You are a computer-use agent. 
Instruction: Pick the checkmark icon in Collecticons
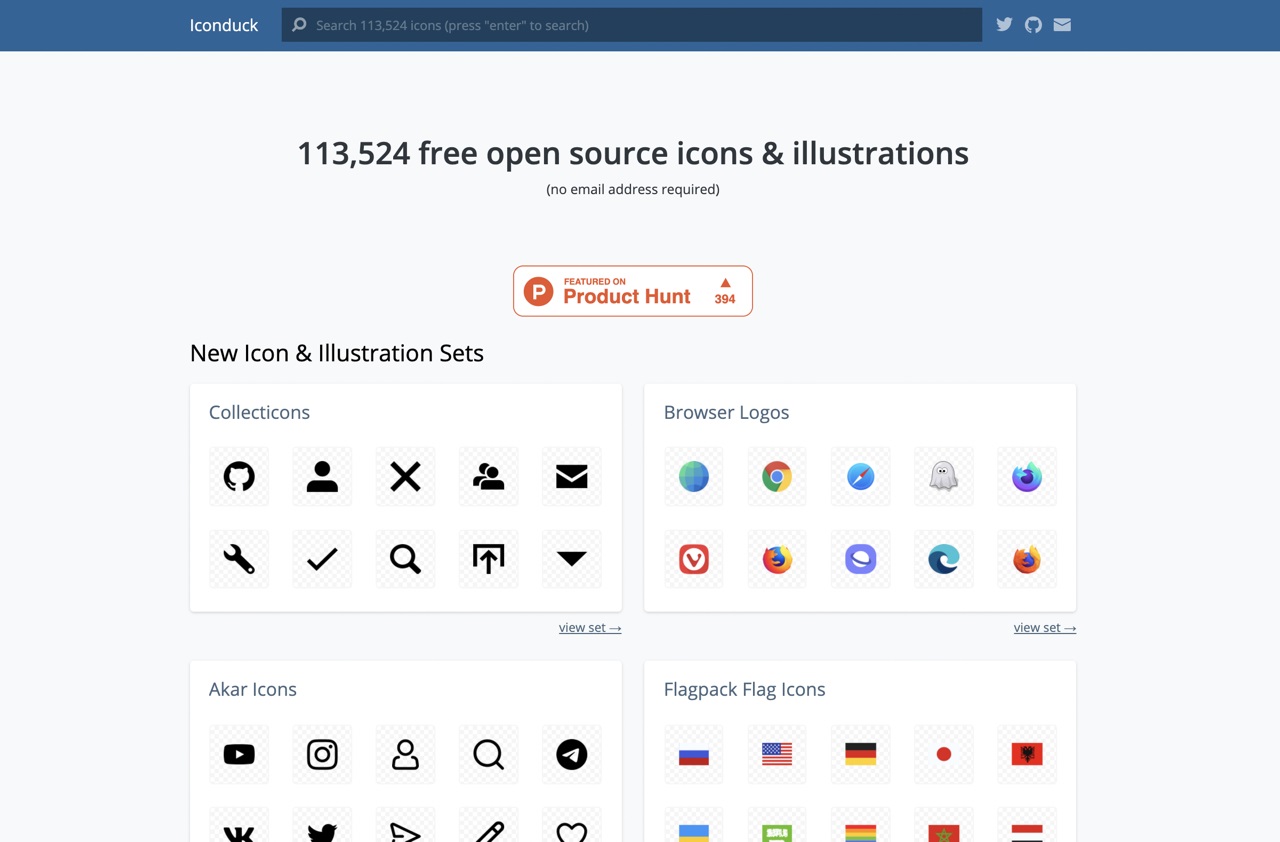click(x=322, y=559)
